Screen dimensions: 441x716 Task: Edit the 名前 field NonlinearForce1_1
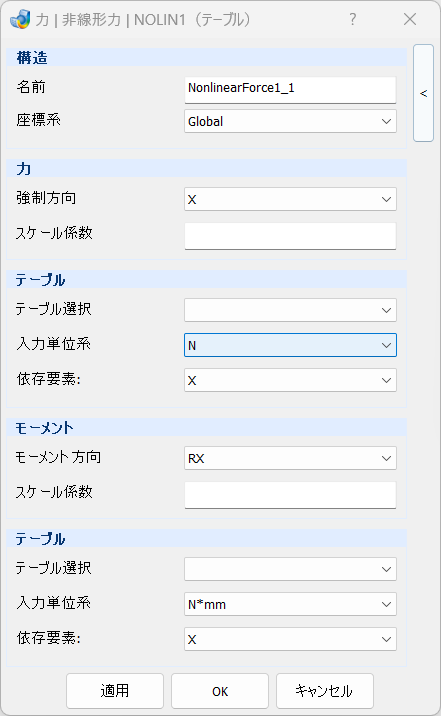click(x=290, y=90)
